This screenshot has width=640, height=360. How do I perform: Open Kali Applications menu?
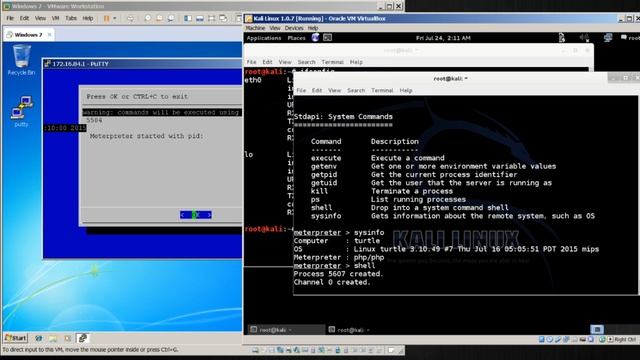[264, 38]
